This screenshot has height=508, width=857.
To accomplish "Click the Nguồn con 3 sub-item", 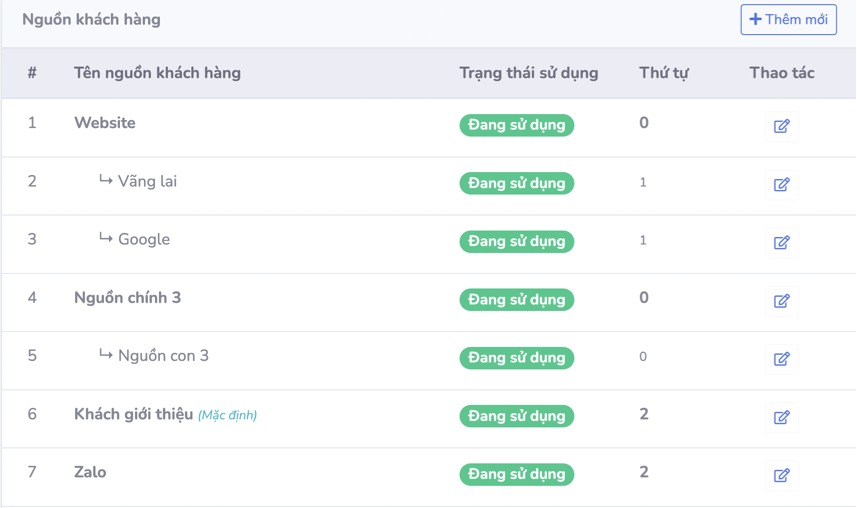I will (x=163, y=356).
